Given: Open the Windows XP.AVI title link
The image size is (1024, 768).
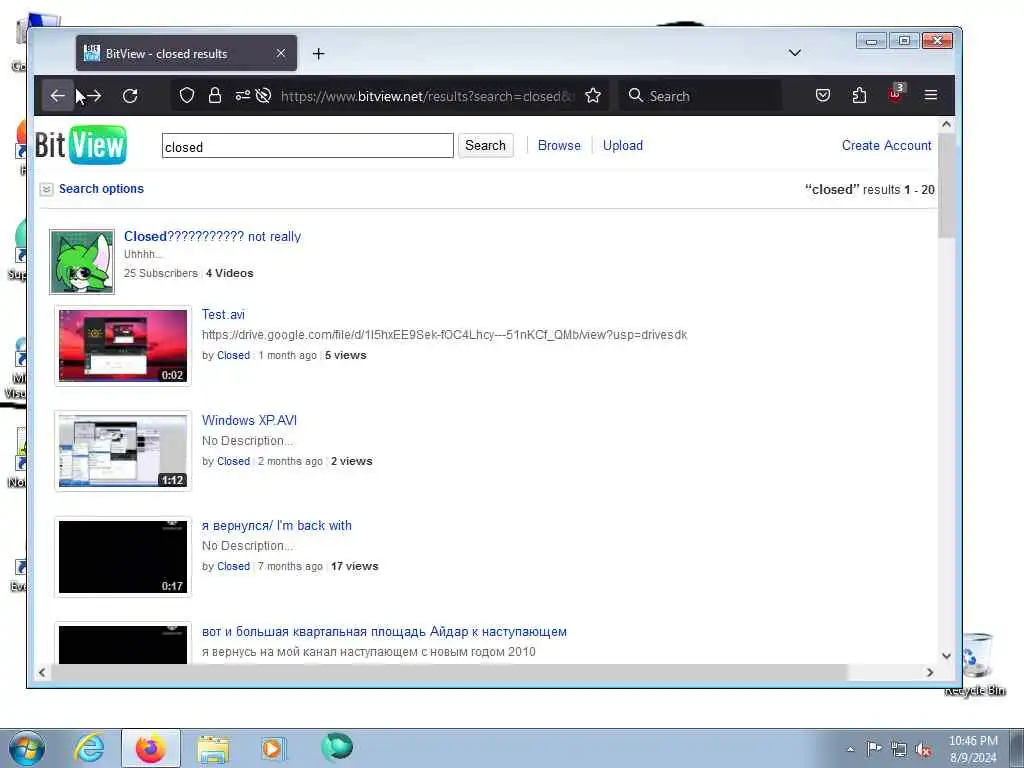Looking at the screenshot, I should point(249,420).
